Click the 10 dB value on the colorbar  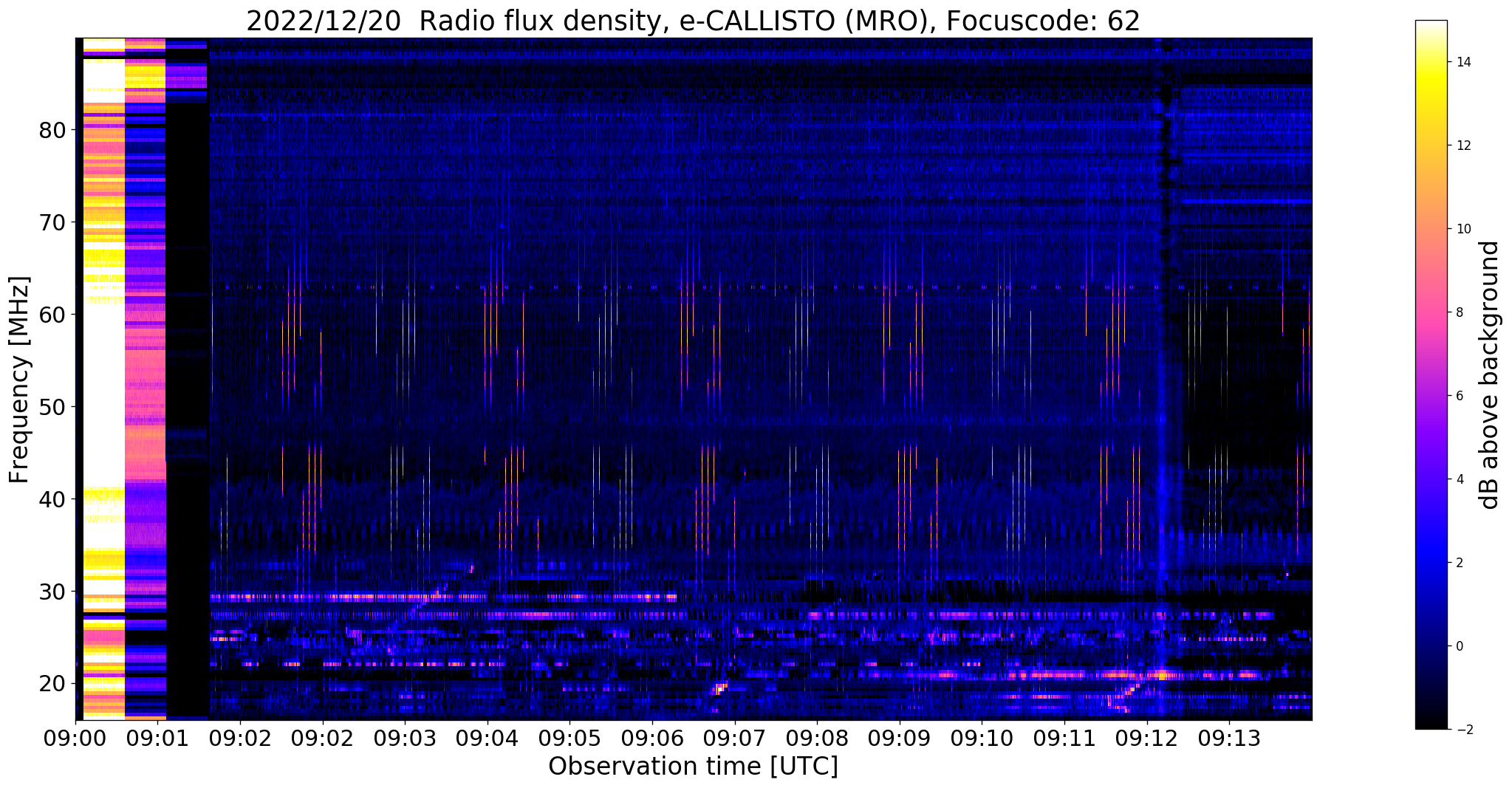tap(1463, 229)
